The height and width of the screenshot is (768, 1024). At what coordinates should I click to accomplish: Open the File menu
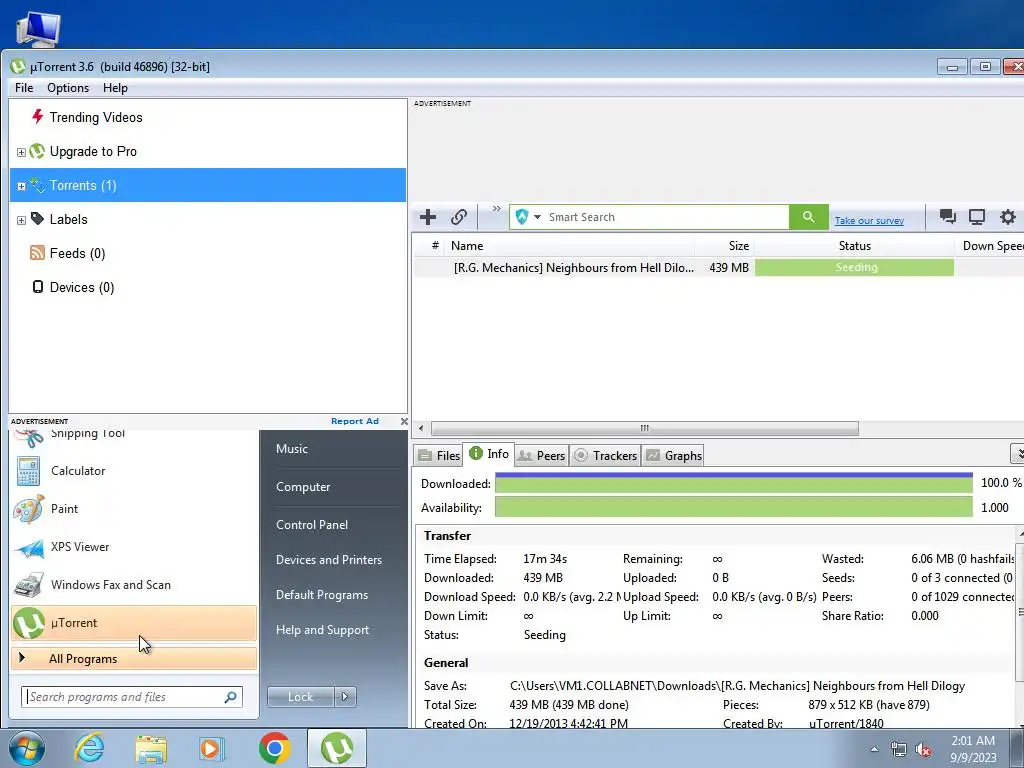tap(24, 88)
